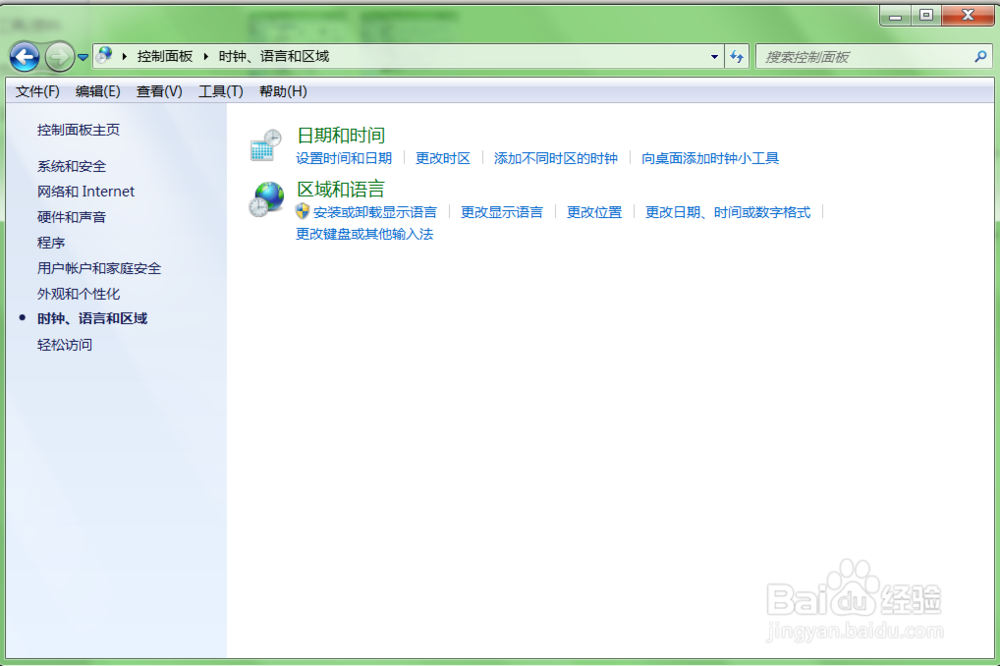Select 轻松访问 in the sidebar
The width and height of the screenshot is (1000, 666).
67,344
